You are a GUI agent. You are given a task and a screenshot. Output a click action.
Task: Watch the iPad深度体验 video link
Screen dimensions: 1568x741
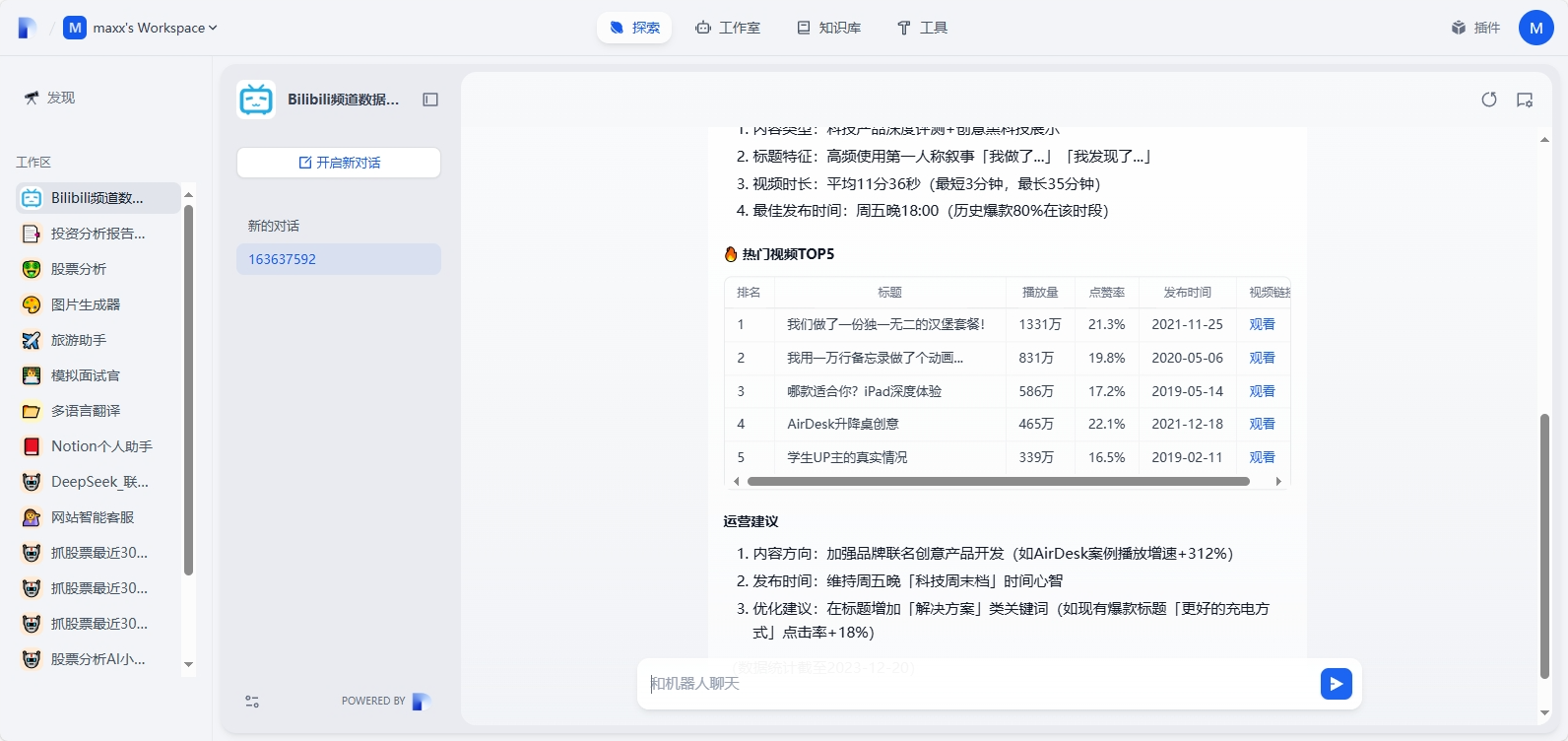(x=1262, y=391)
